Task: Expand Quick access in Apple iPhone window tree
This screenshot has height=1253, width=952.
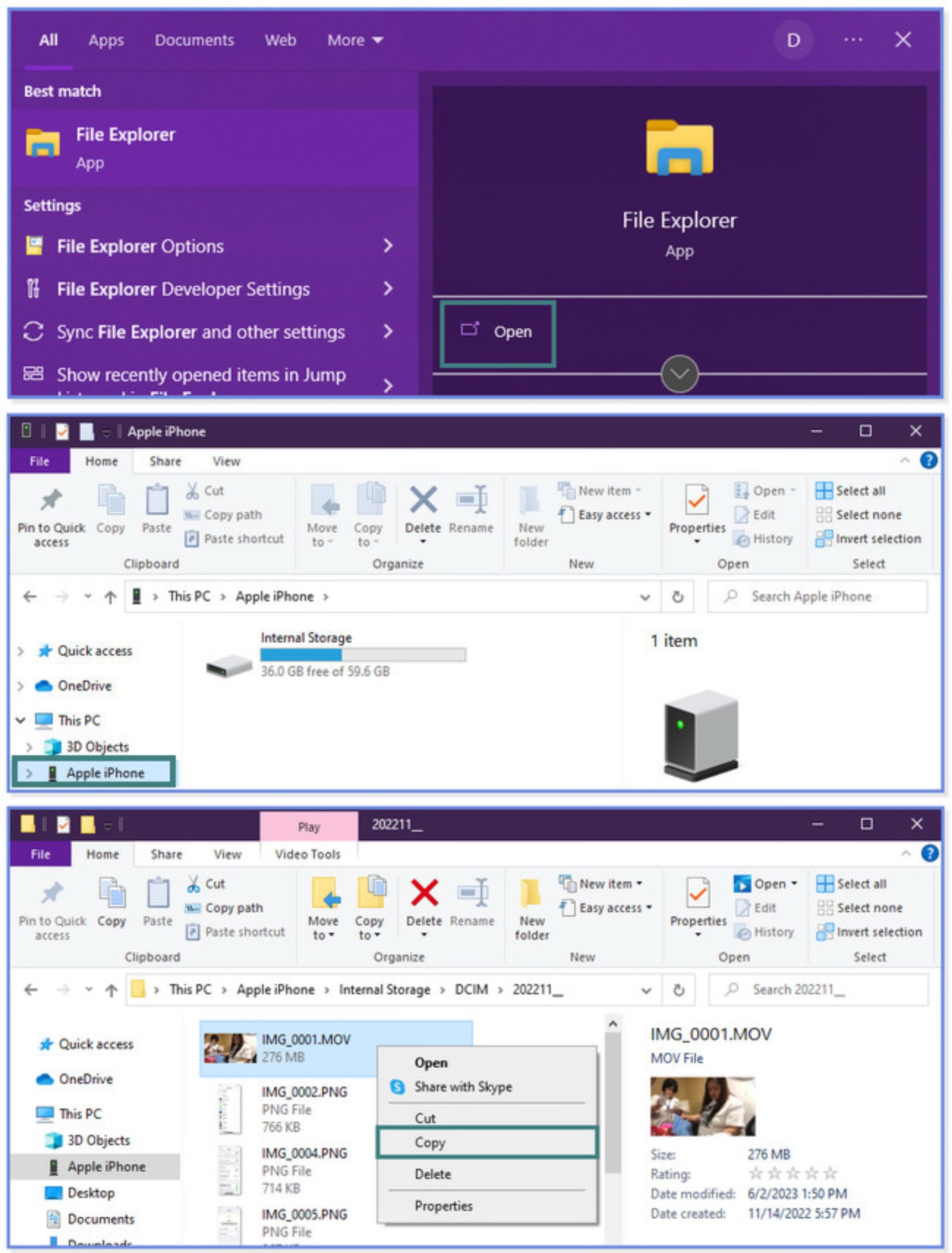Action: pyautogui.click(x=21, y=651)
